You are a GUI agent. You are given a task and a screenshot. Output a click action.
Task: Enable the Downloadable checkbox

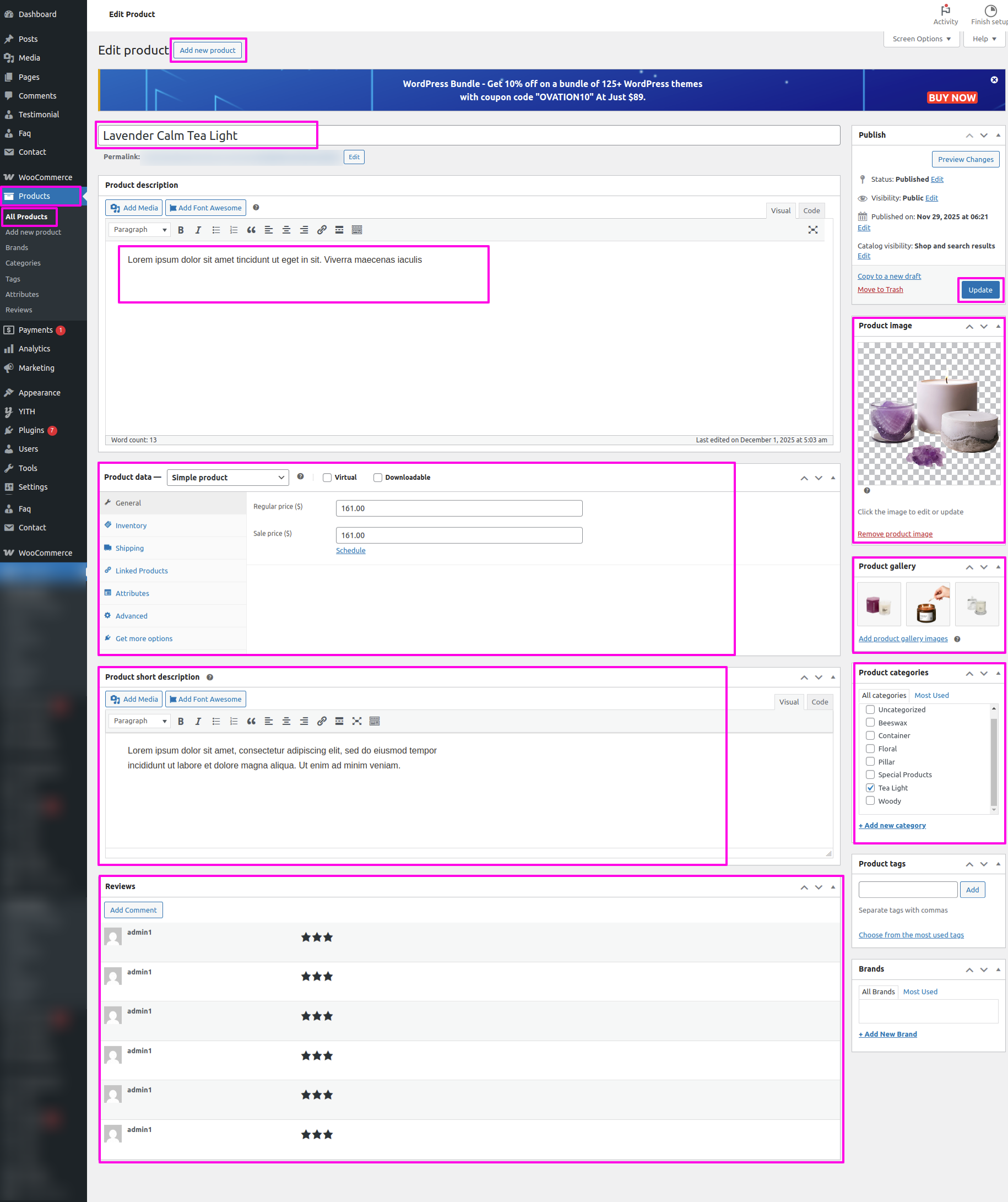tap(378, 478)
